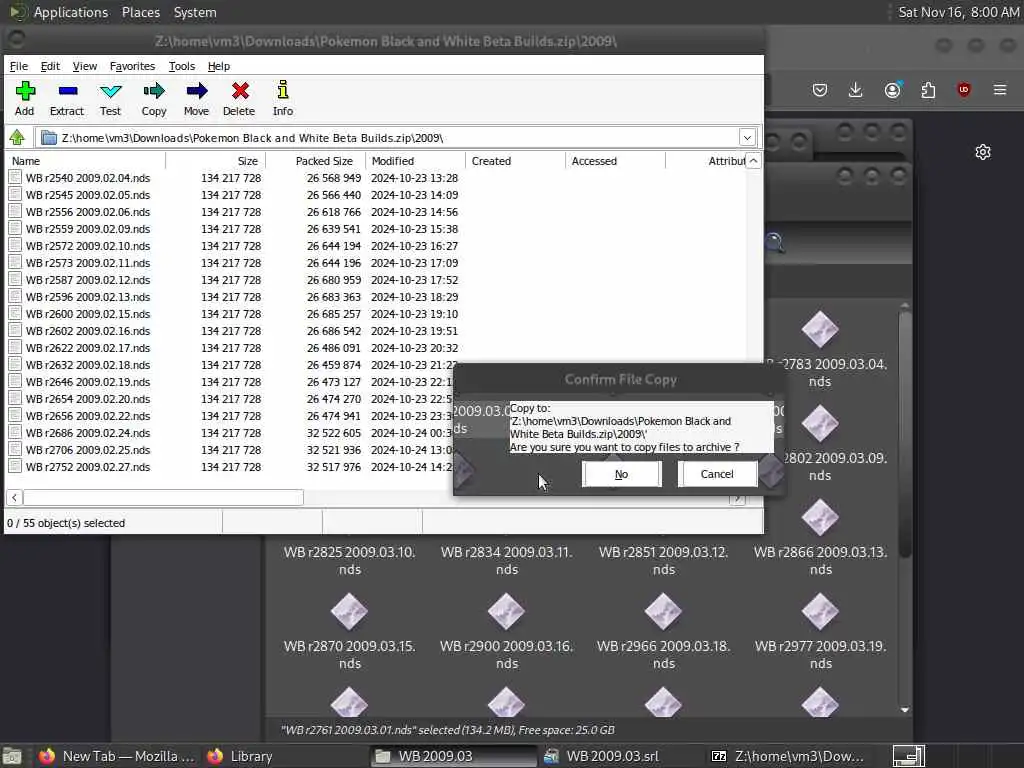Sort by Created column header
1024x768 pixels.
click(515, 161)
